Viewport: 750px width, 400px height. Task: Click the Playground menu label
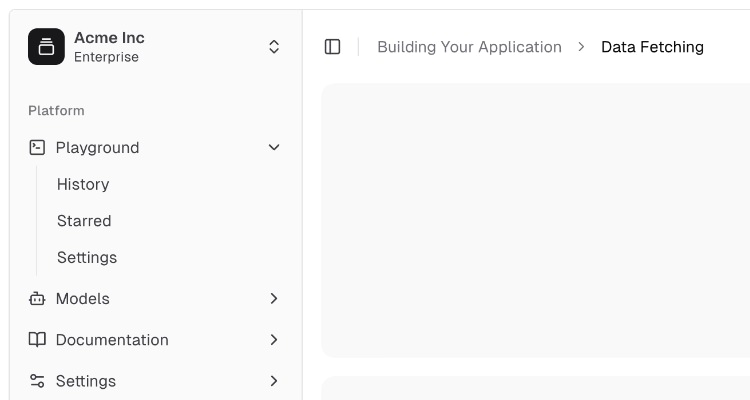pos(98,147)
